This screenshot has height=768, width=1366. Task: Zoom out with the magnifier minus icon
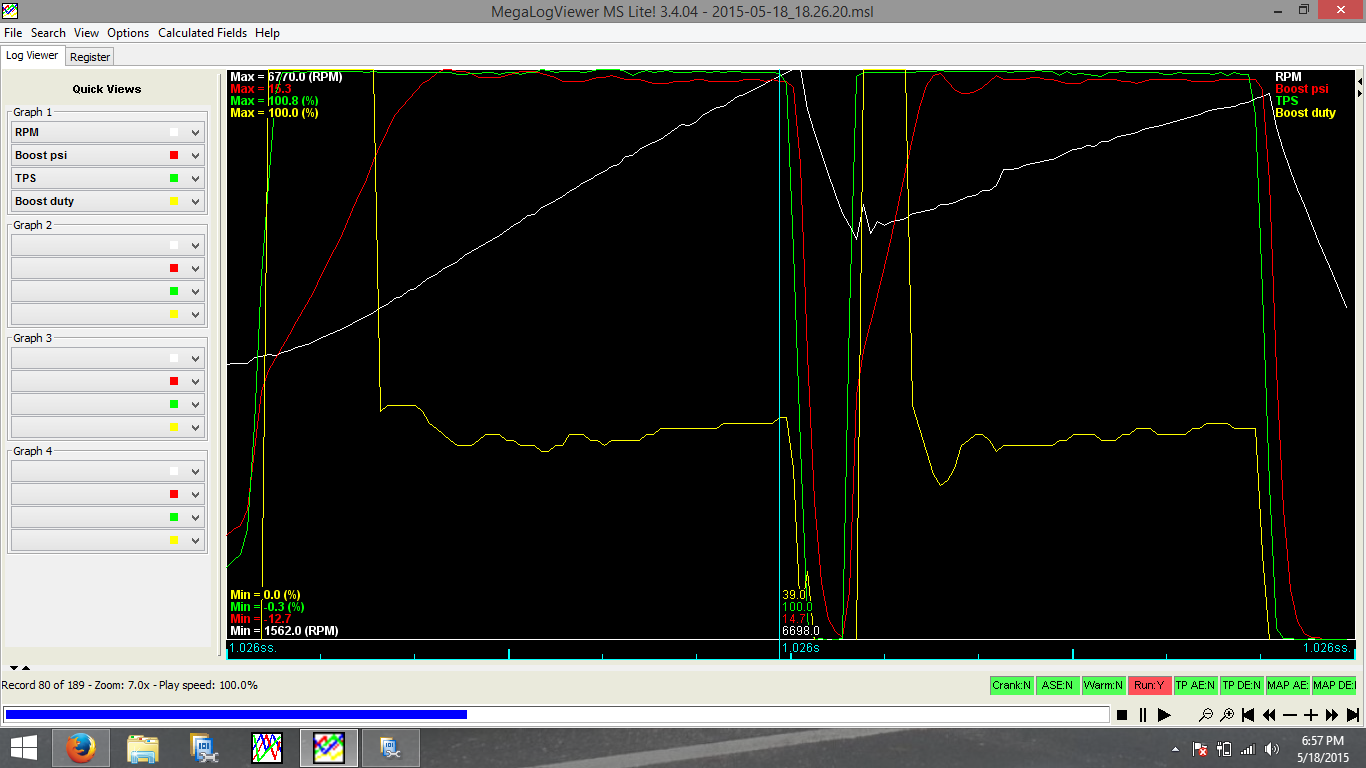[x=1206, y=715]
